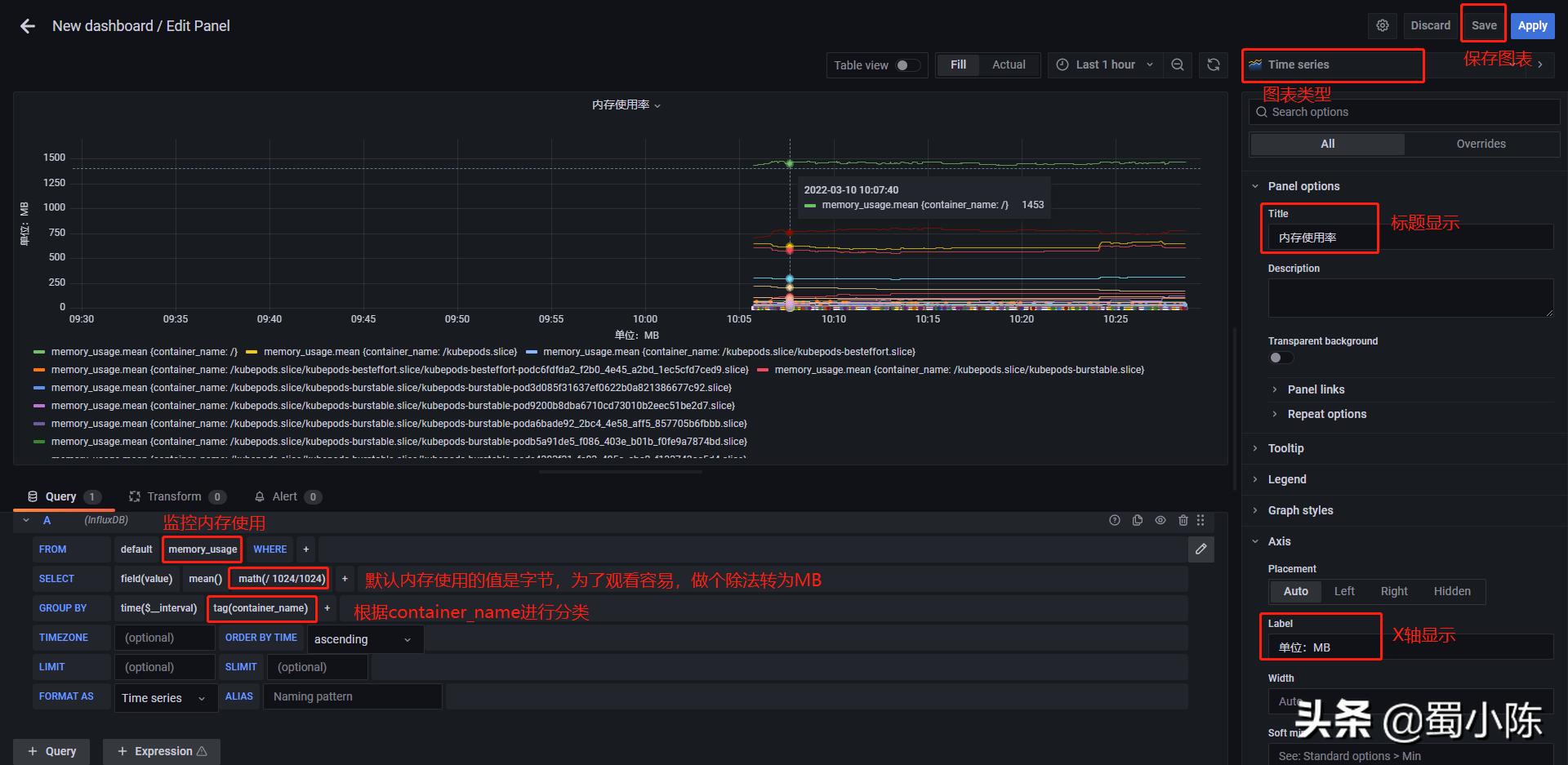Open the Time series visualization dropdown
This screenshot has height=765, width=1568.
(1332, 64)
